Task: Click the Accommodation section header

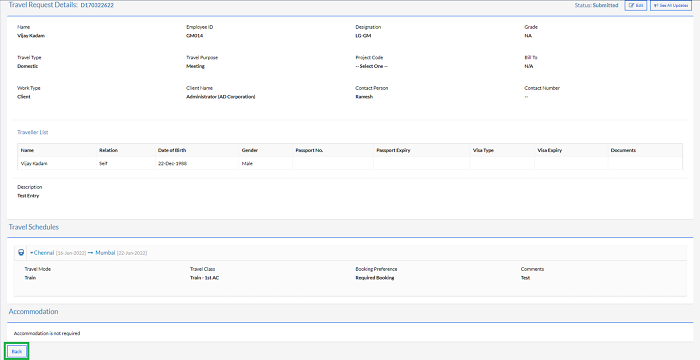Action: click(33, 311)
